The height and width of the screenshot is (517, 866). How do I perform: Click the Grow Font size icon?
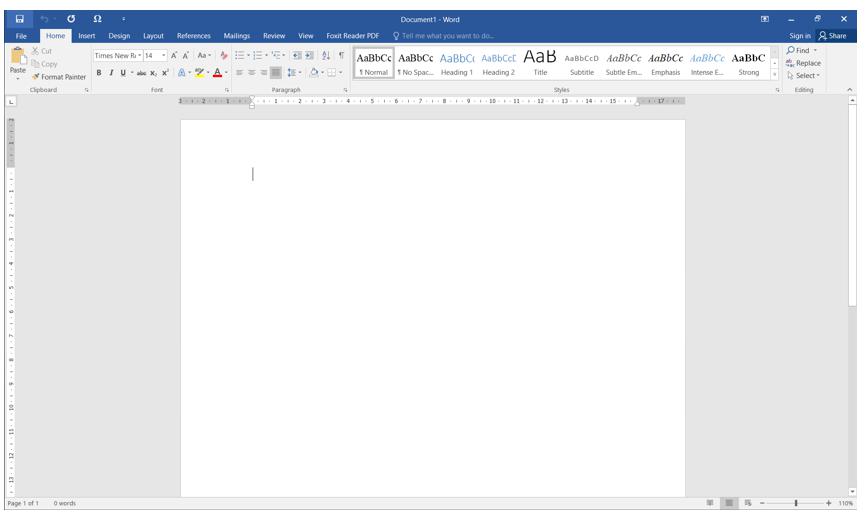pyautogui.click(x=174, y=56)
